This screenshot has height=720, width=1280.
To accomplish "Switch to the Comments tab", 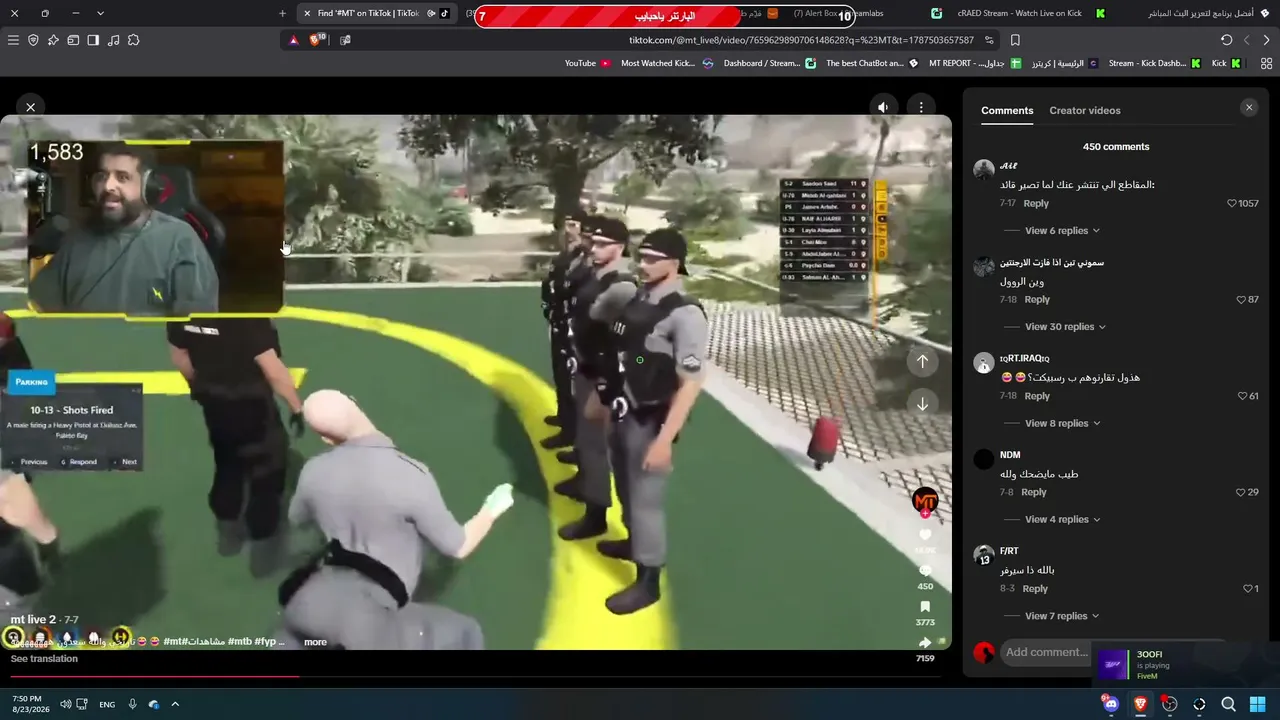I will tap(1007, 111).
